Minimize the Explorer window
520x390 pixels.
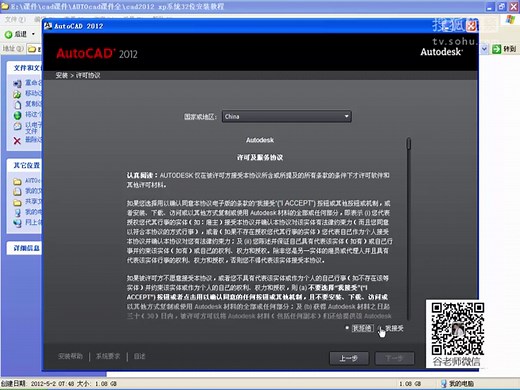click(x=490, y=7)
